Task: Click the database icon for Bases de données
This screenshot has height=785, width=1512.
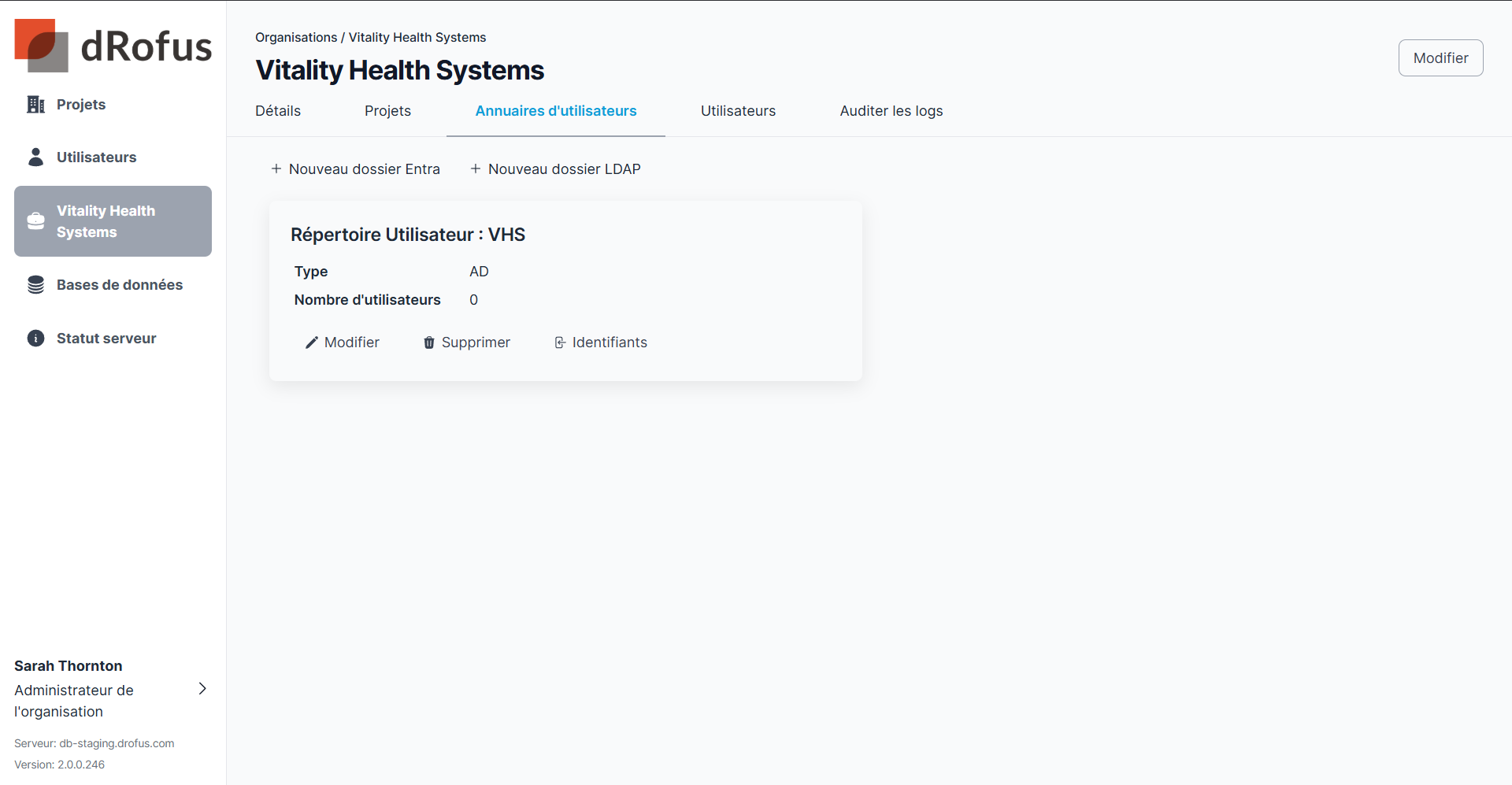Action: pyautogui.click(x=35, y=285)
